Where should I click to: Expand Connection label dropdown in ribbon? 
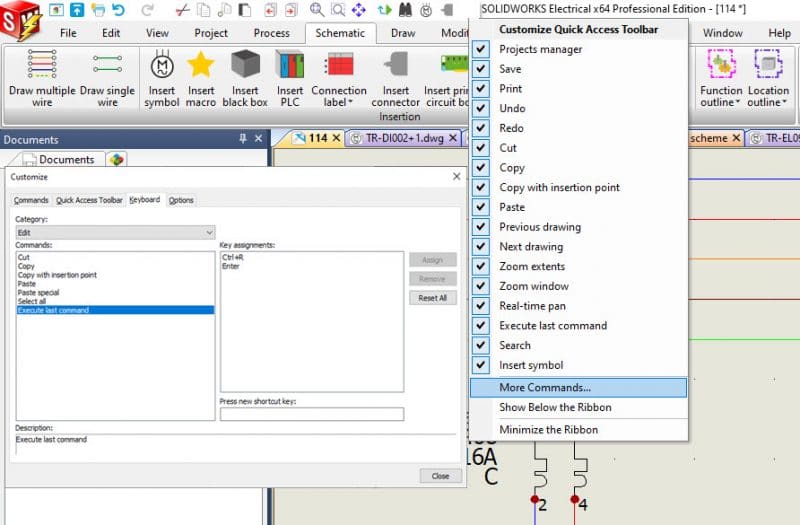351,102
